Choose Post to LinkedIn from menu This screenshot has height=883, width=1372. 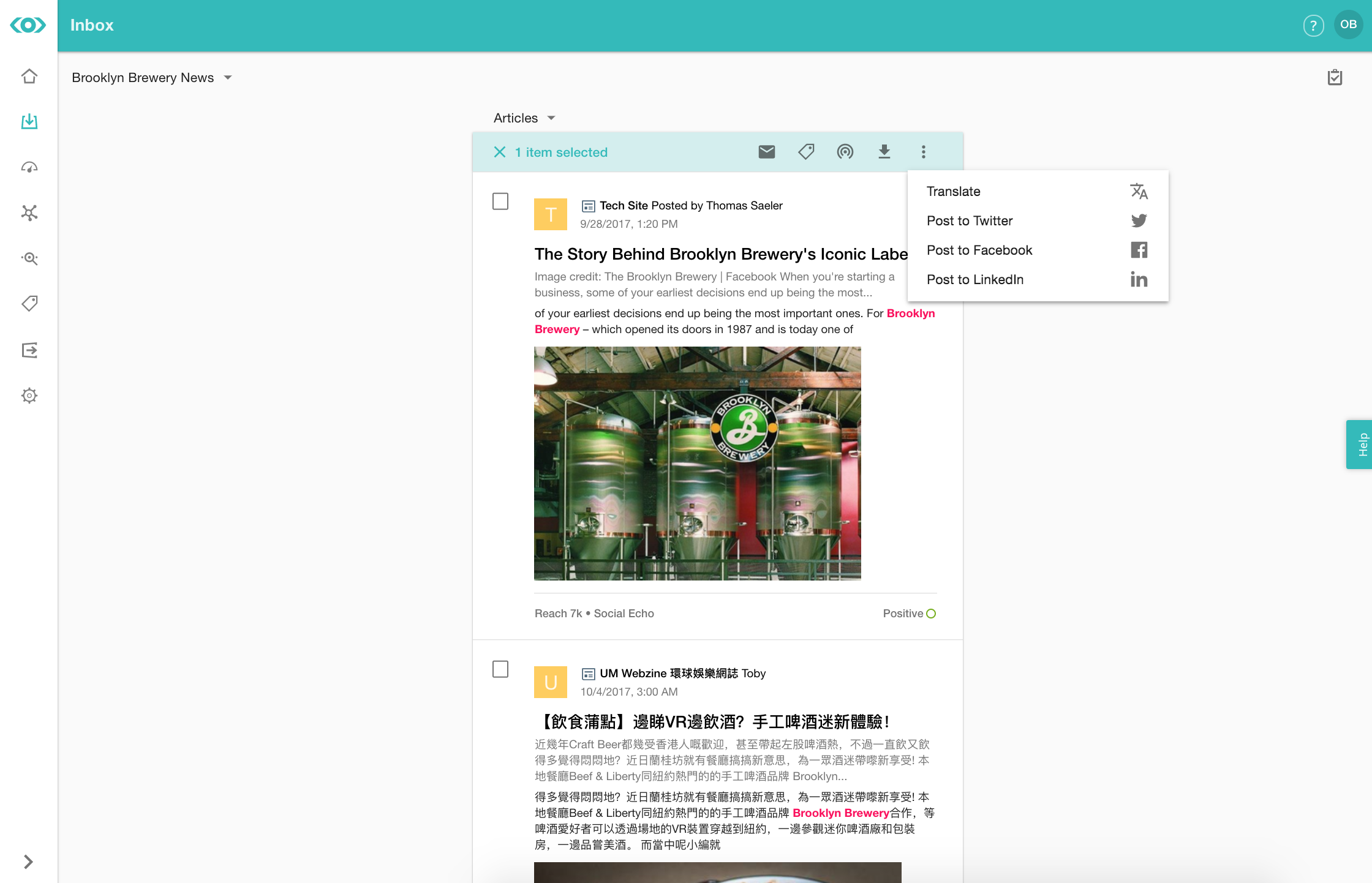[x=1038, y=280]
